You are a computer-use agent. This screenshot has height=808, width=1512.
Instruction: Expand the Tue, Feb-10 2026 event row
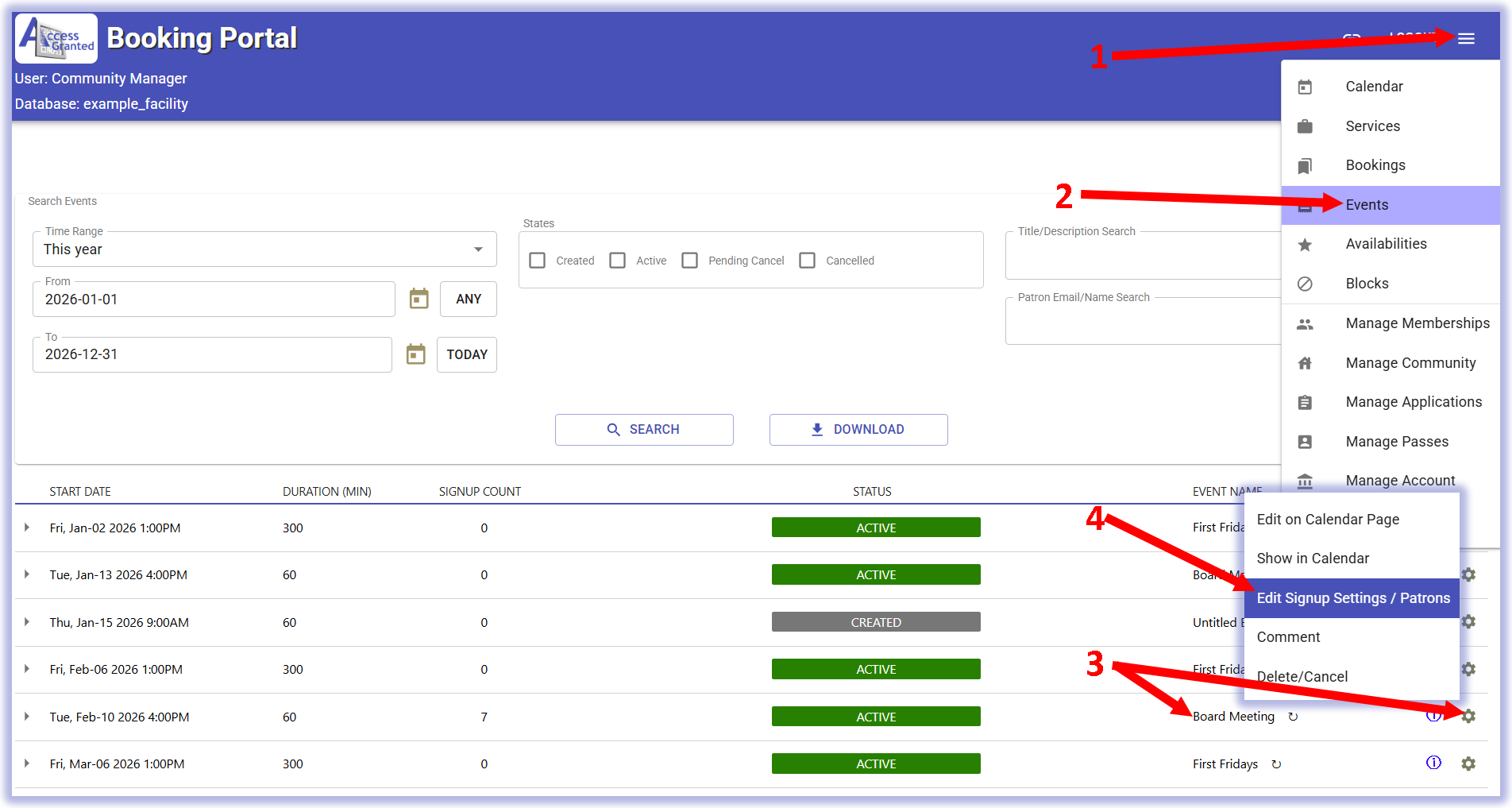click(x=27, y=717)
